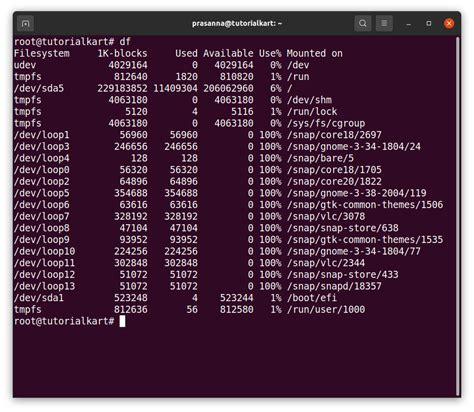Click the '/run/lock' mount point

pyautogui.click(x=312, y=112)
